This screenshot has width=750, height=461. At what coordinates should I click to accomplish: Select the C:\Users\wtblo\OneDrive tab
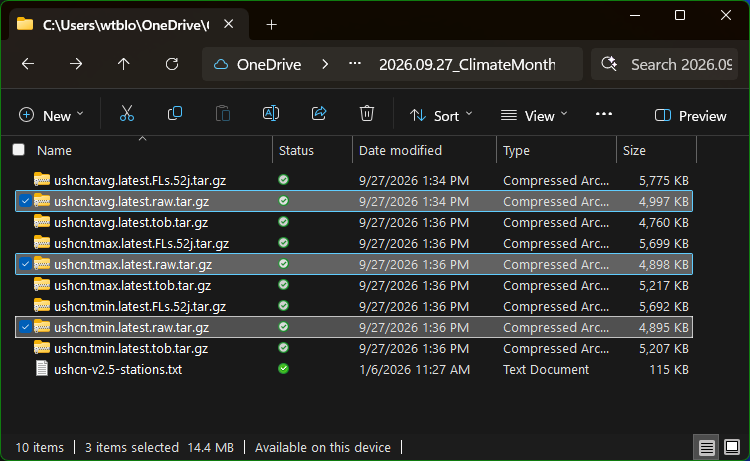[125, 24]
